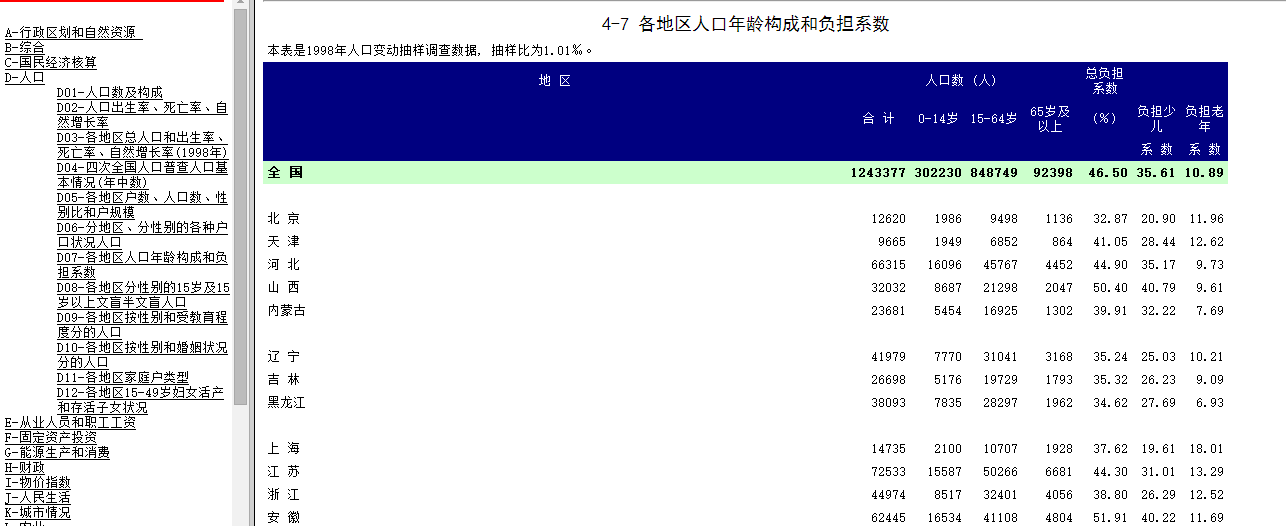This screenshot has height=526, width=1286.
Task: Open the J-人民生活 category link
Action: [38, 497]
